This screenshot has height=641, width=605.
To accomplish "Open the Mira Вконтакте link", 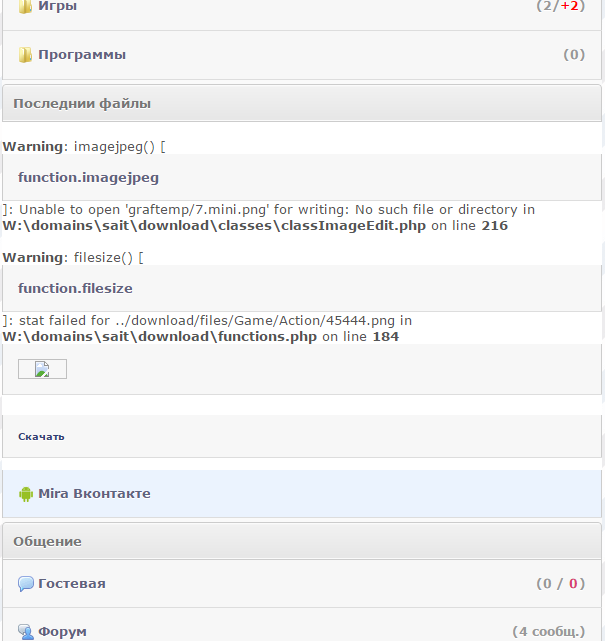I will click(94, 494).
